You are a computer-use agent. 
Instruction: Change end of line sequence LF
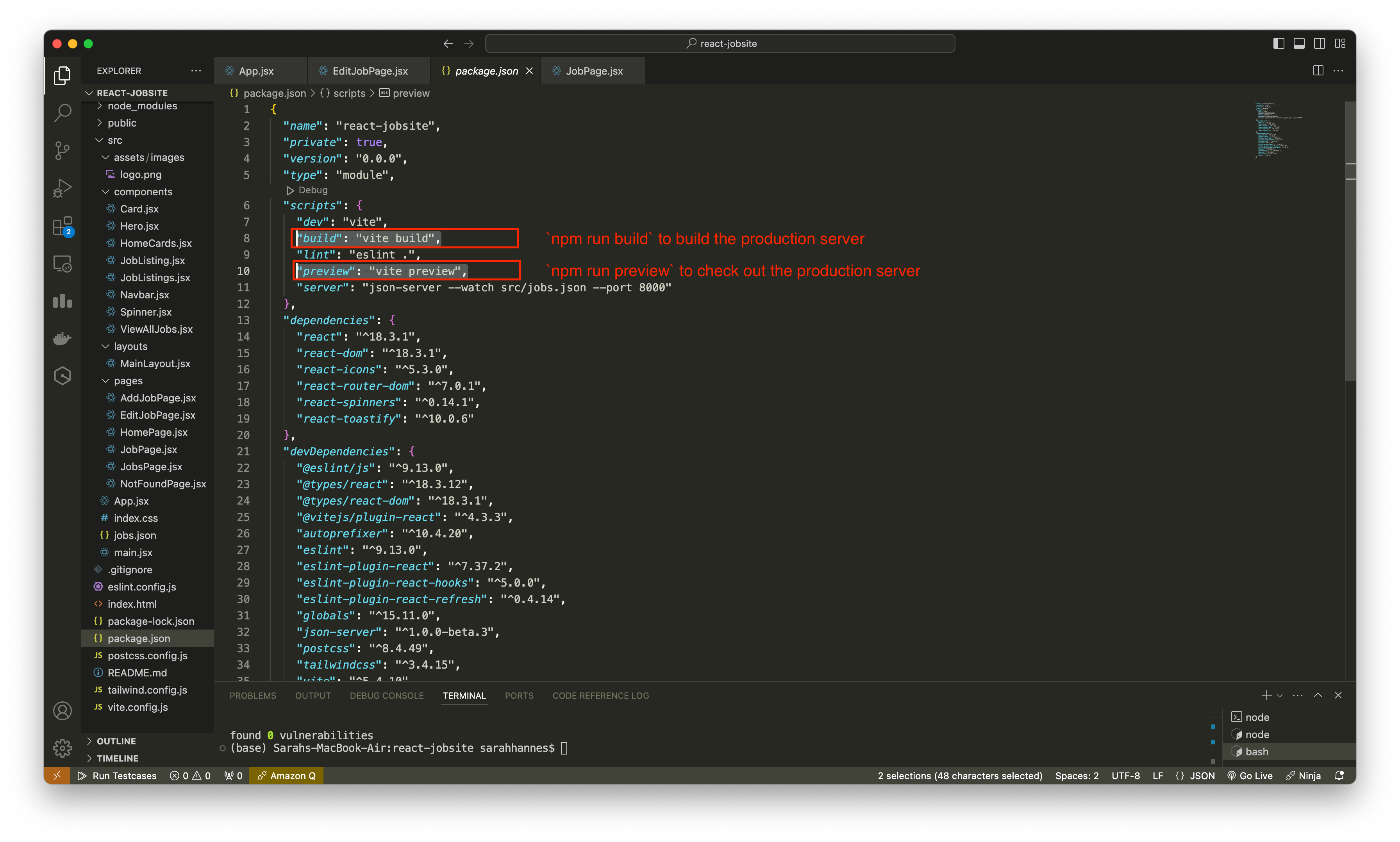[x=1158, y=776]
